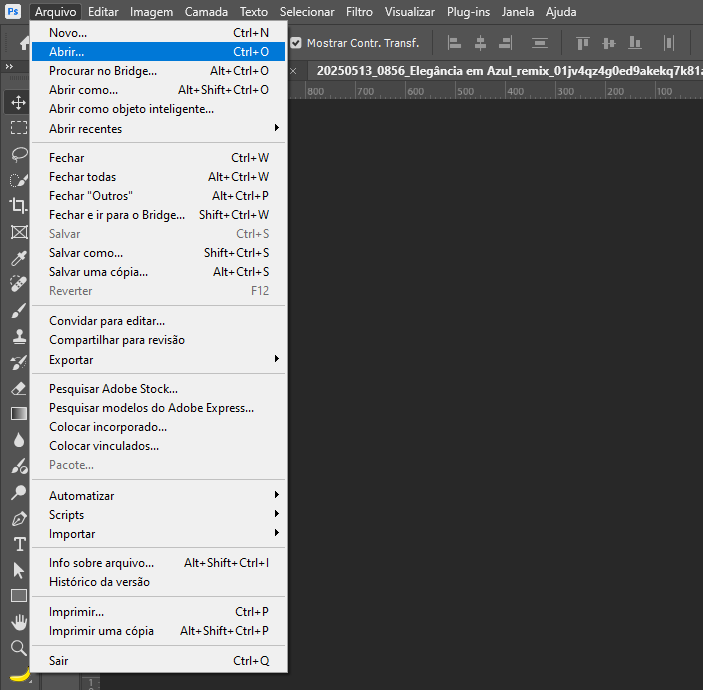Select the Zoom tool
Screen dimensions: 703x690
(18, 648)
